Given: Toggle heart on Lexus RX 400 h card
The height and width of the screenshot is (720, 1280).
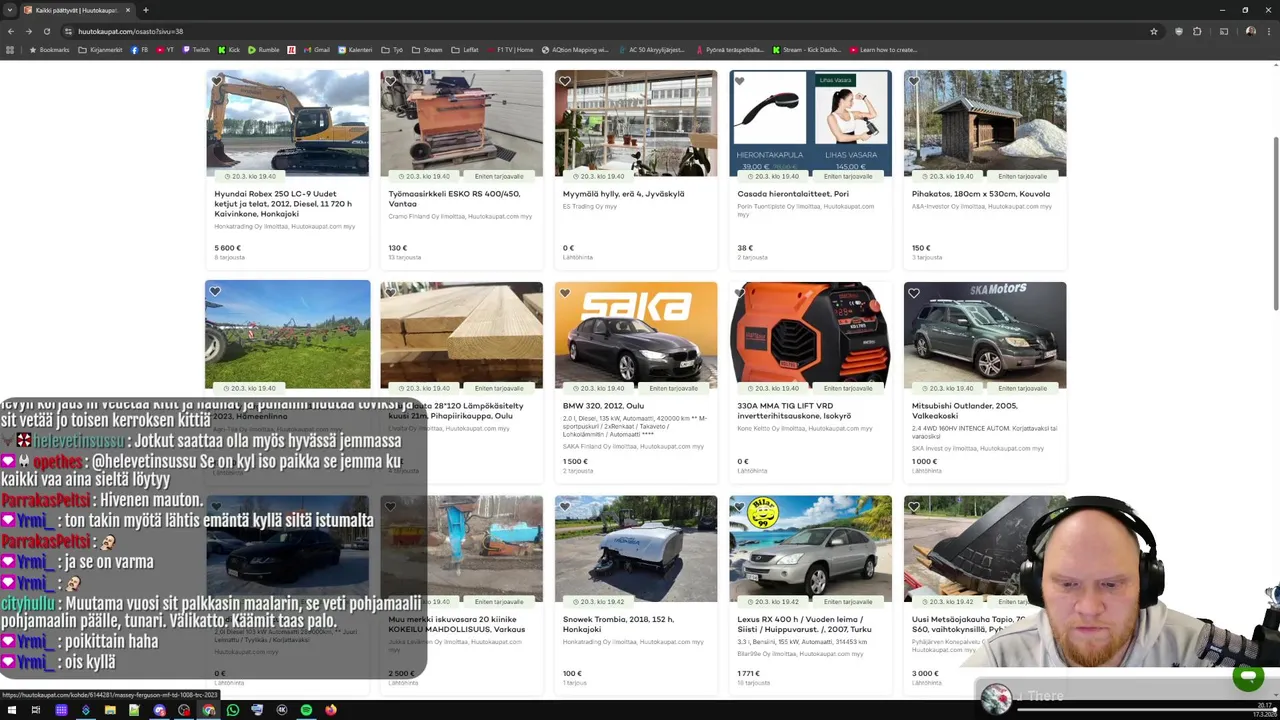Looking at the screenshot, I should (x=740, y=507).
